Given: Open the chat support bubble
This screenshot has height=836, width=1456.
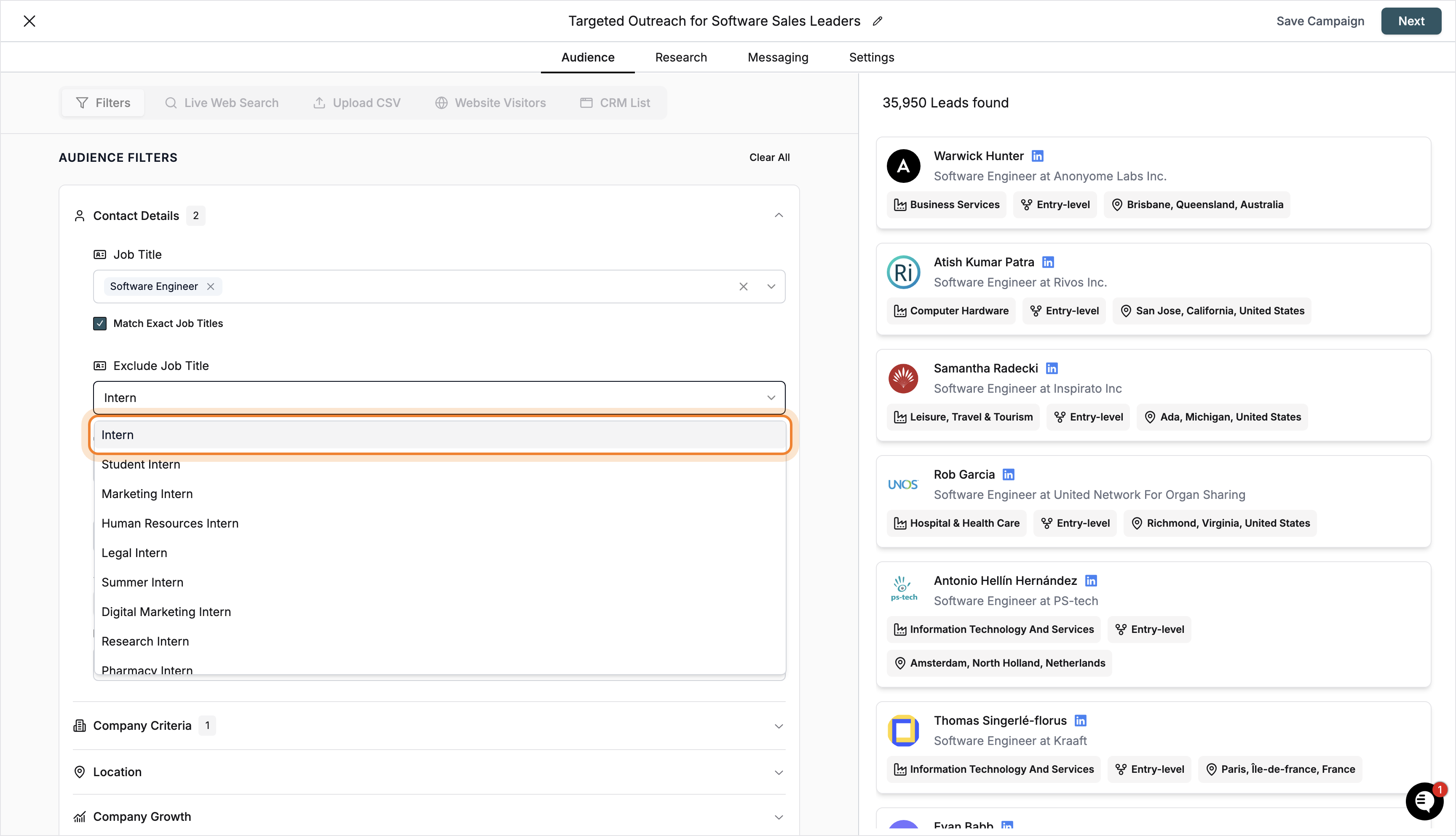Looking at the screenshot, I should pyautogui.click(x=1424, y=801).
